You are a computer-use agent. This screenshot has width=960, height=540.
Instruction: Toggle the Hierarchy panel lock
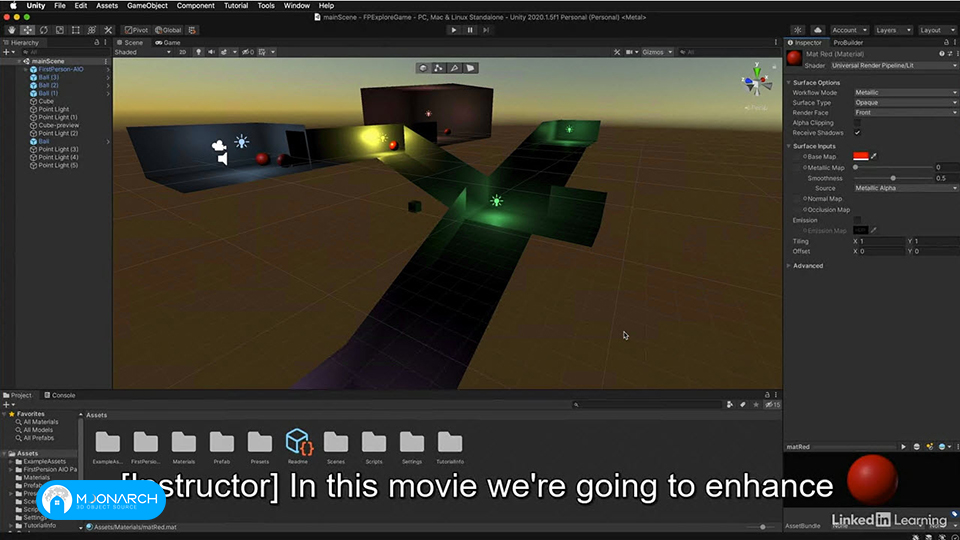pyautogui.click(x=97, y=43)
